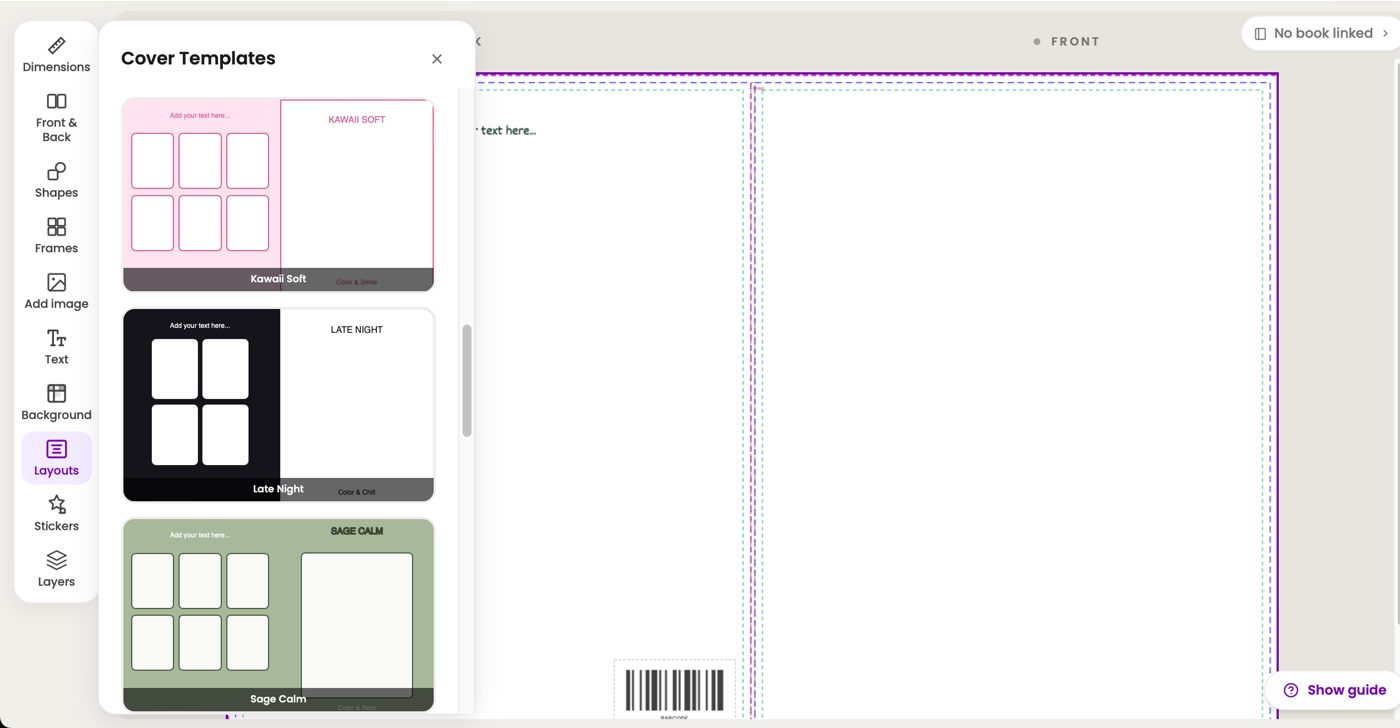This screenshot has height=728, width=1400.
Task: Open the No book linked menu
Action: pyautogui.click(x=1320, y=33)
